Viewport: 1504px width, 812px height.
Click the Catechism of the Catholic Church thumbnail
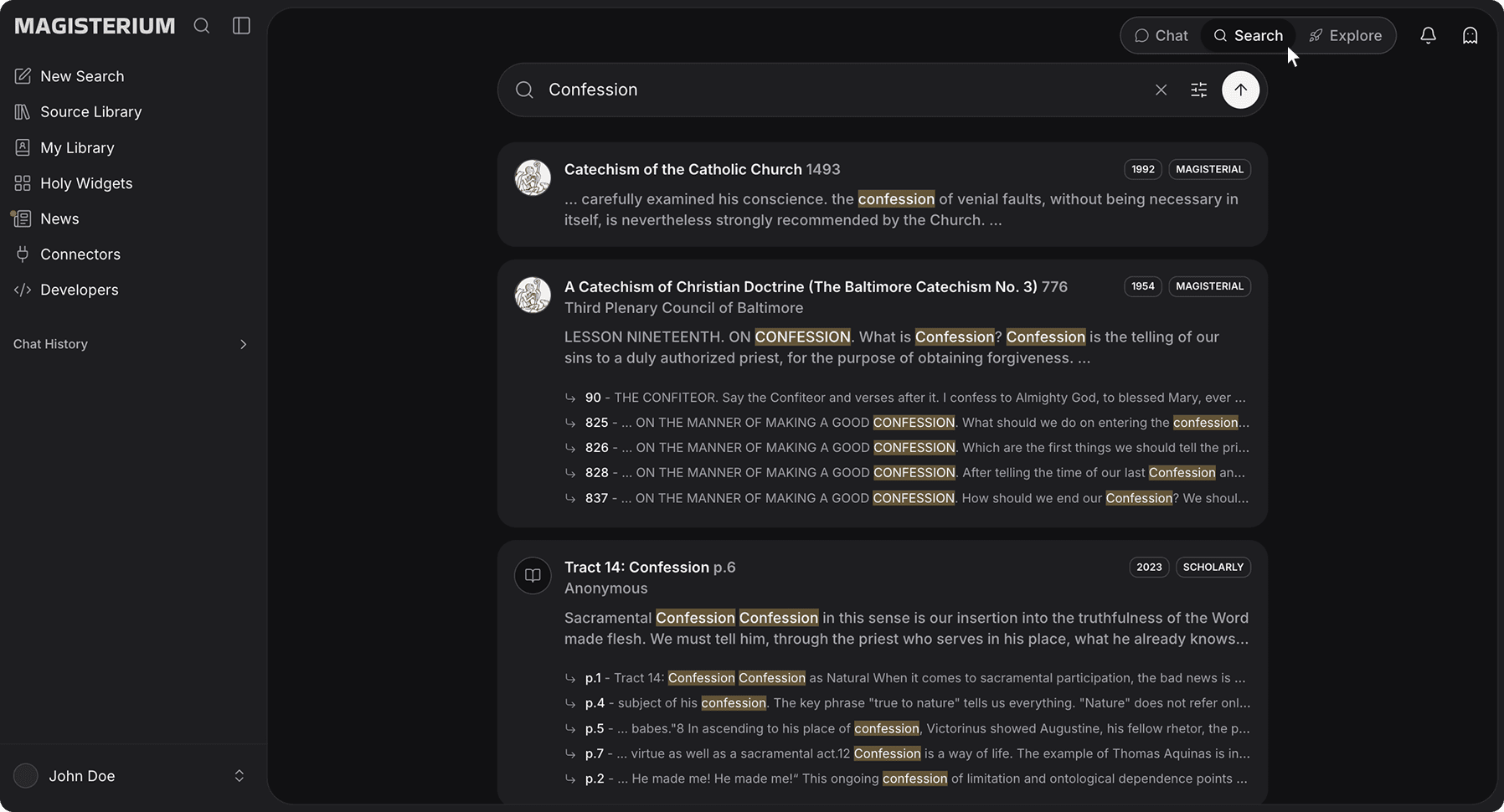coord(533,177)
